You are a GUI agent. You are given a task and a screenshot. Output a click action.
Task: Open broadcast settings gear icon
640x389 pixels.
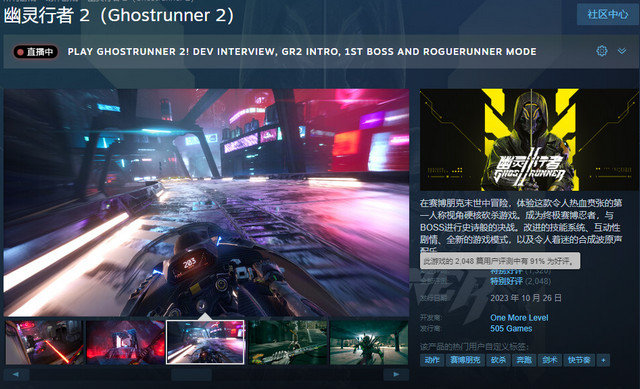602,51
